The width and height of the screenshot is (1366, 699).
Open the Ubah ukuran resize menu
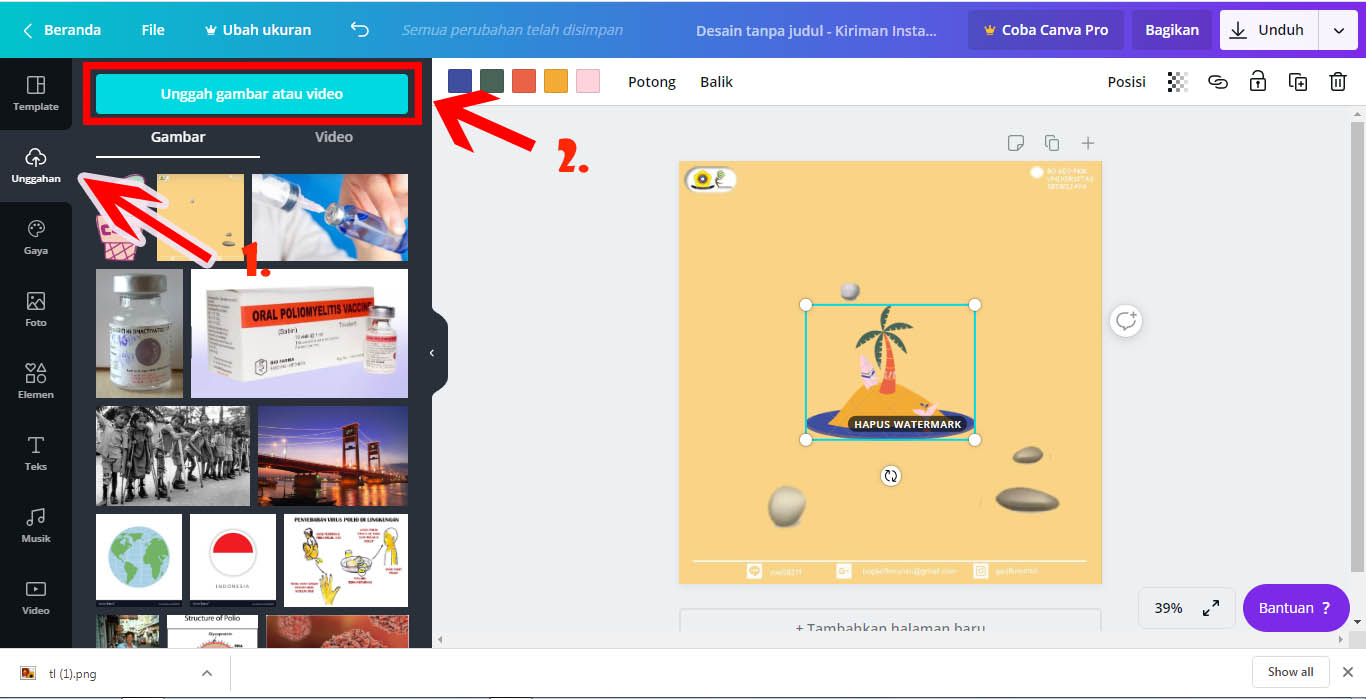point(259,30)
